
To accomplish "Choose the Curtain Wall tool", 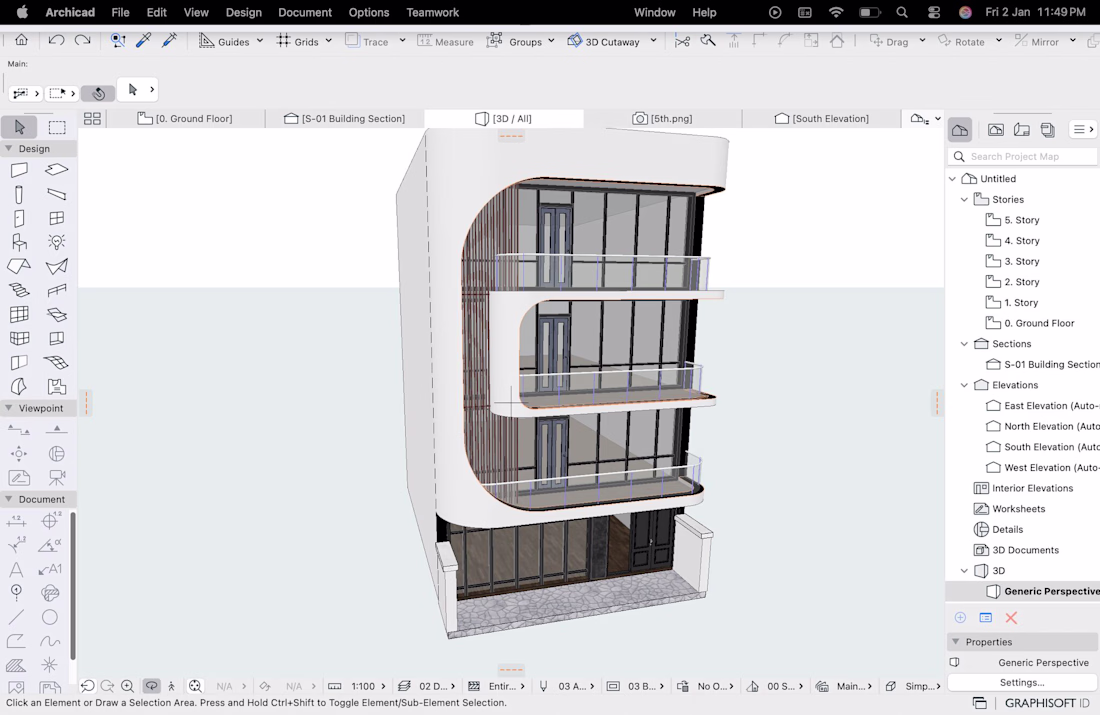I will pyautogui.click(x=19, y=314).
